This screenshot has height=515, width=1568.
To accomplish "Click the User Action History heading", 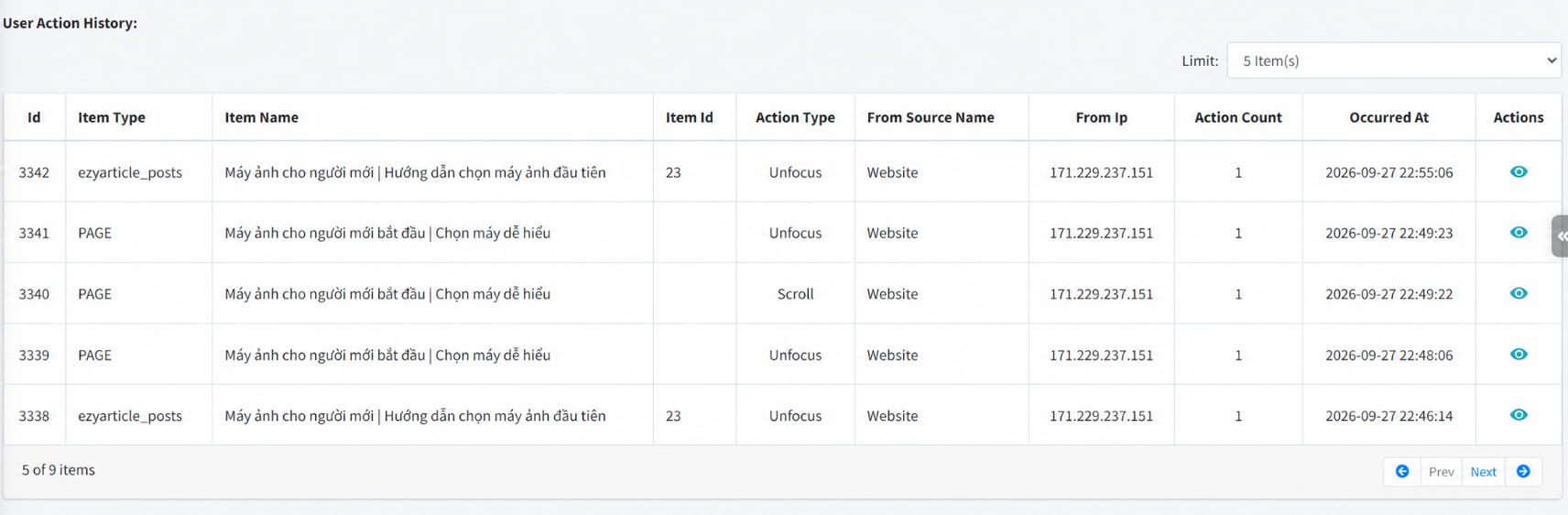I will point(70,23).
